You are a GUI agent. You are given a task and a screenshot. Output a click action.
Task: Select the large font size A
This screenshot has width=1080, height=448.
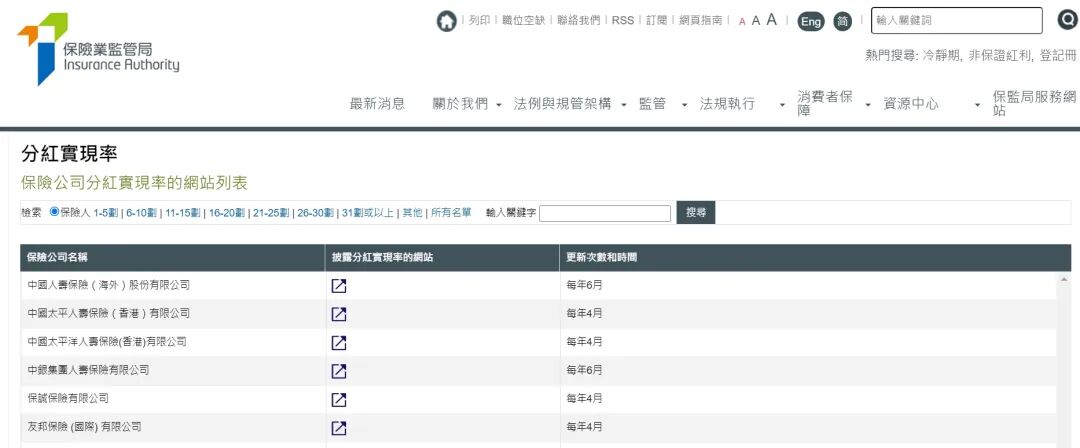click(771, 20)
